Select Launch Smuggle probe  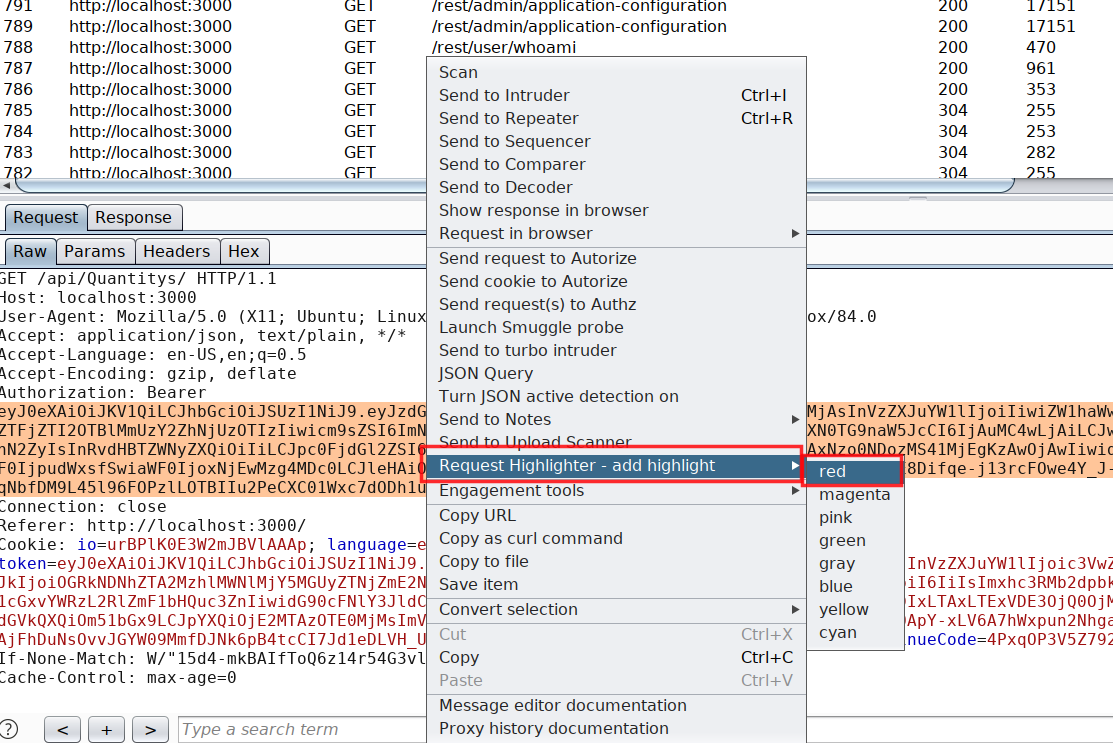coord(616,327)
